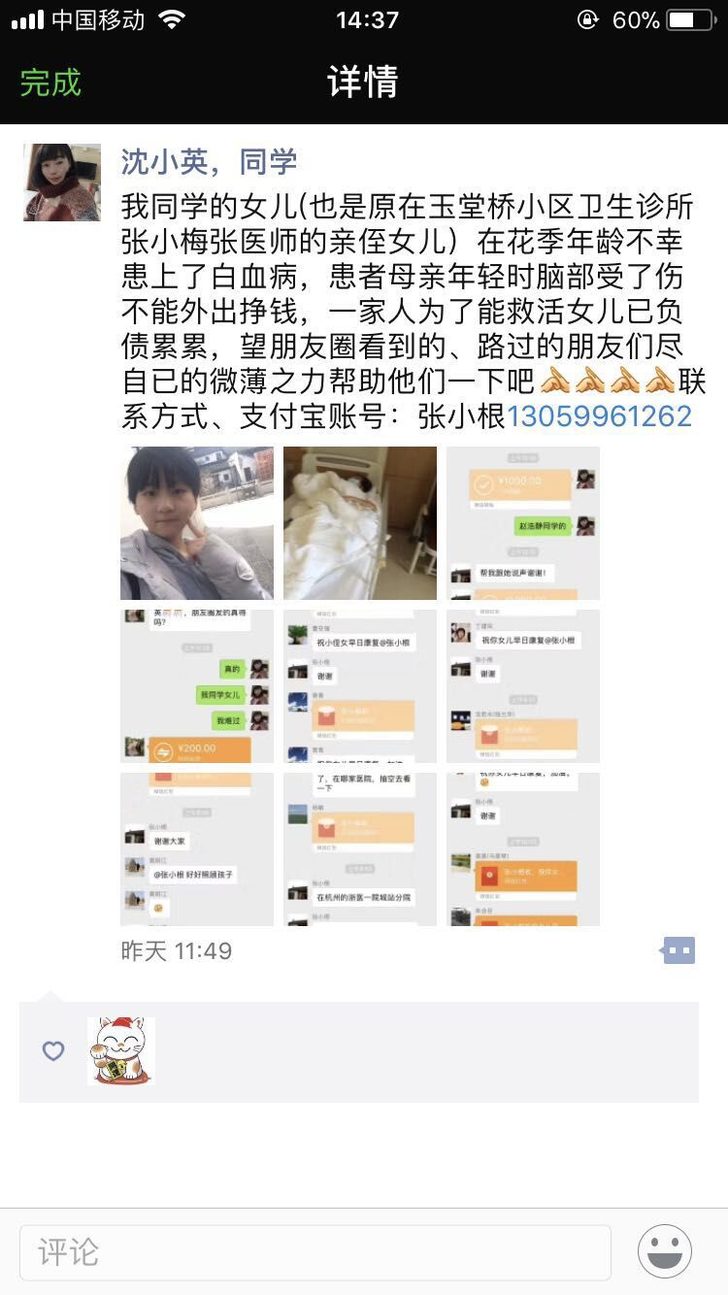The image size is (728, 1295).
Task: Tap the heart like icon
Action: pos(53,1051)
